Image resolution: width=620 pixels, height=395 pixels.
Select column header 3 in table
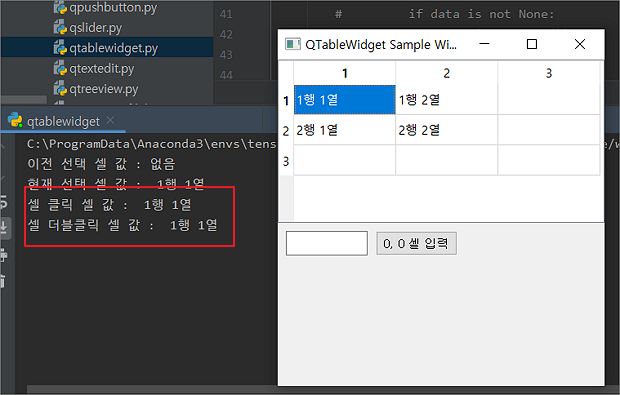[549, 73]
